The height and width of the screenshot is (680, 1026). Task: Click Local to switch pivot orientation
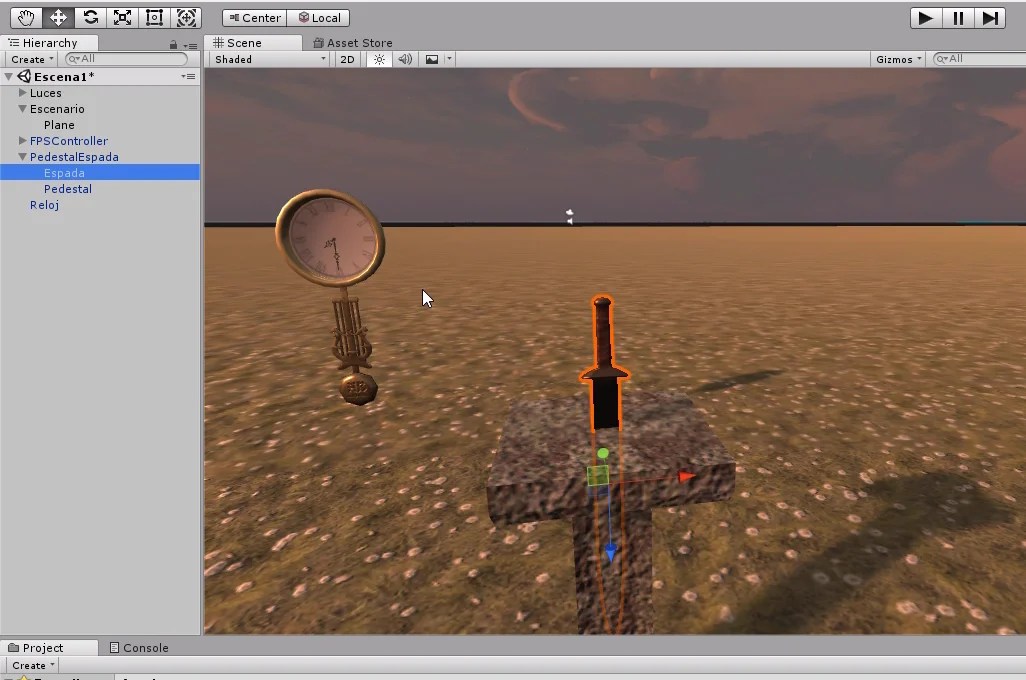click(x=320, y=17)
